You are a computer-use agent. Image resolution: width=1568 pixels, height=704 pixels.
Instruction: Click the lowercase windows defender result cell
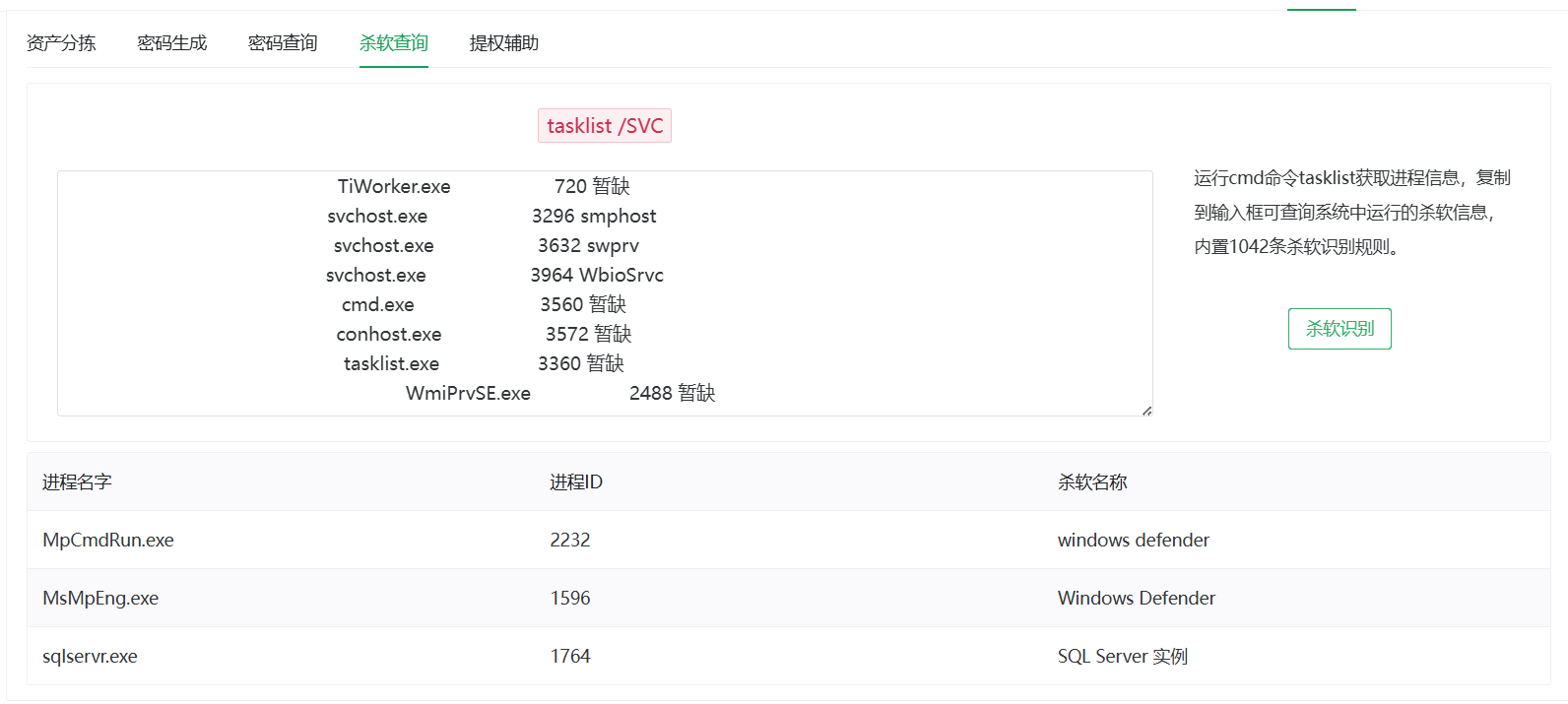pos(1134,541)
